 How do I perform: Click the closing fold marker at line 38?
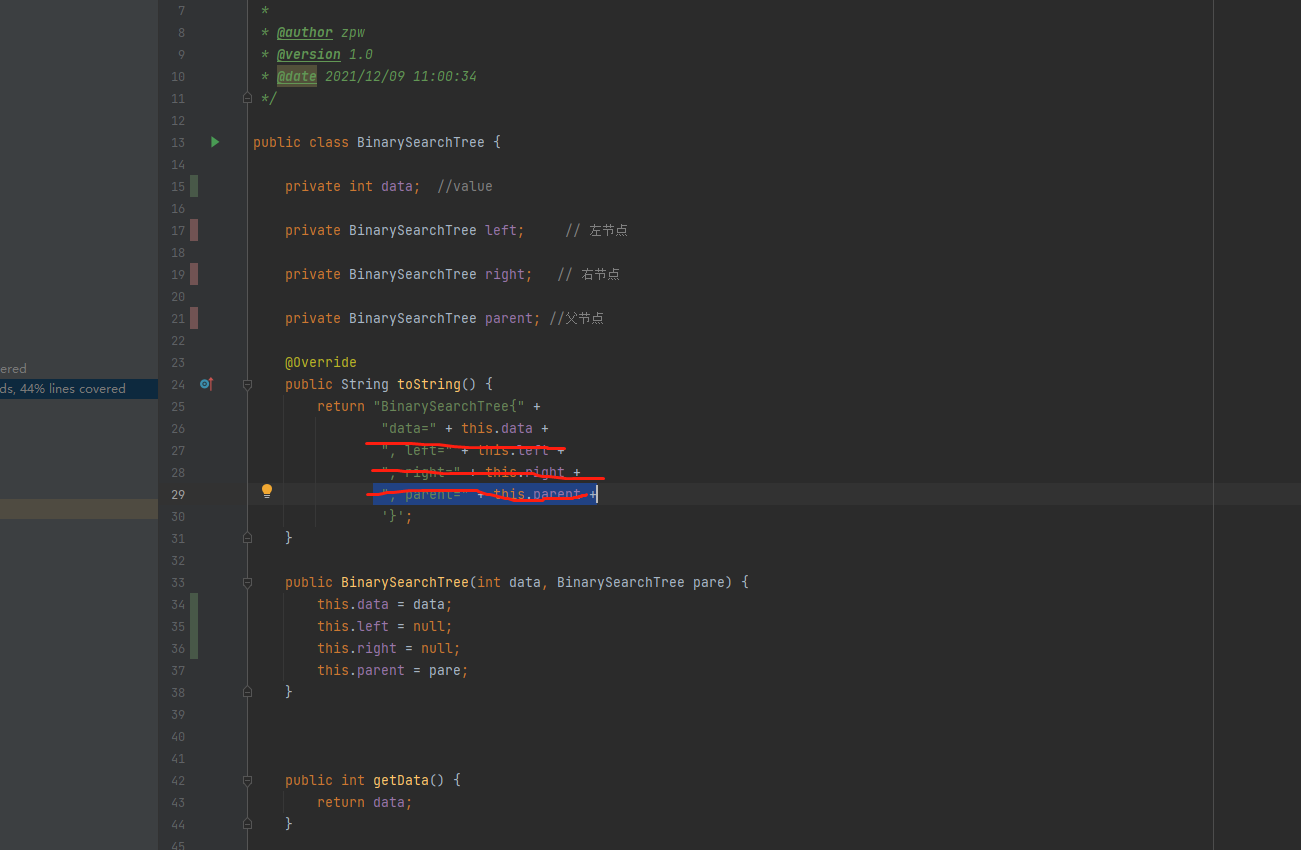click(x=247, y=692)
